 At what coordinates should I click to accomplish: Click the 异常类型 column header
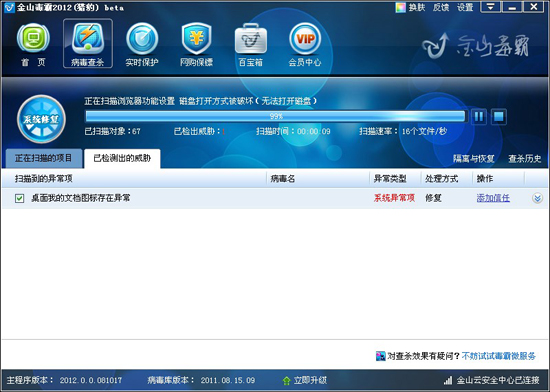click(x=395, y=179)
